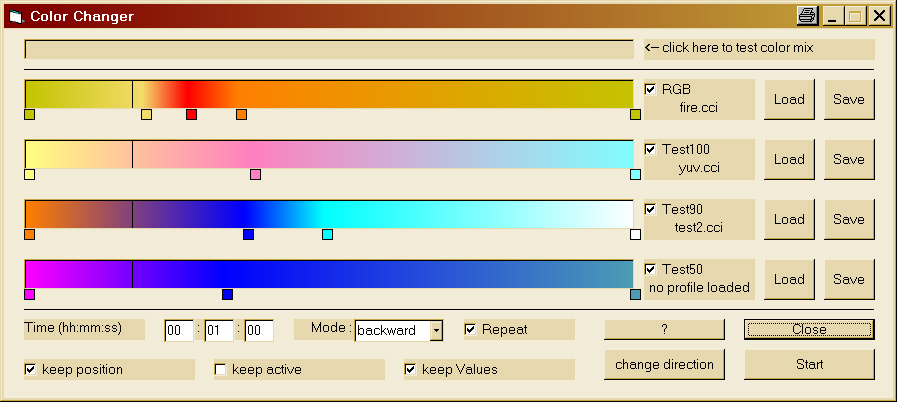This screenshot has height=402, width=897.
Task: Uncheck the Test100 yuv.cci checkbox
Action: tap(650, 149)
